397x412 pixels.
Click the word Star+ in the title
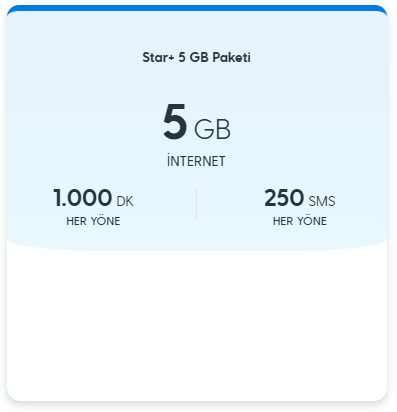click(158, 57)
